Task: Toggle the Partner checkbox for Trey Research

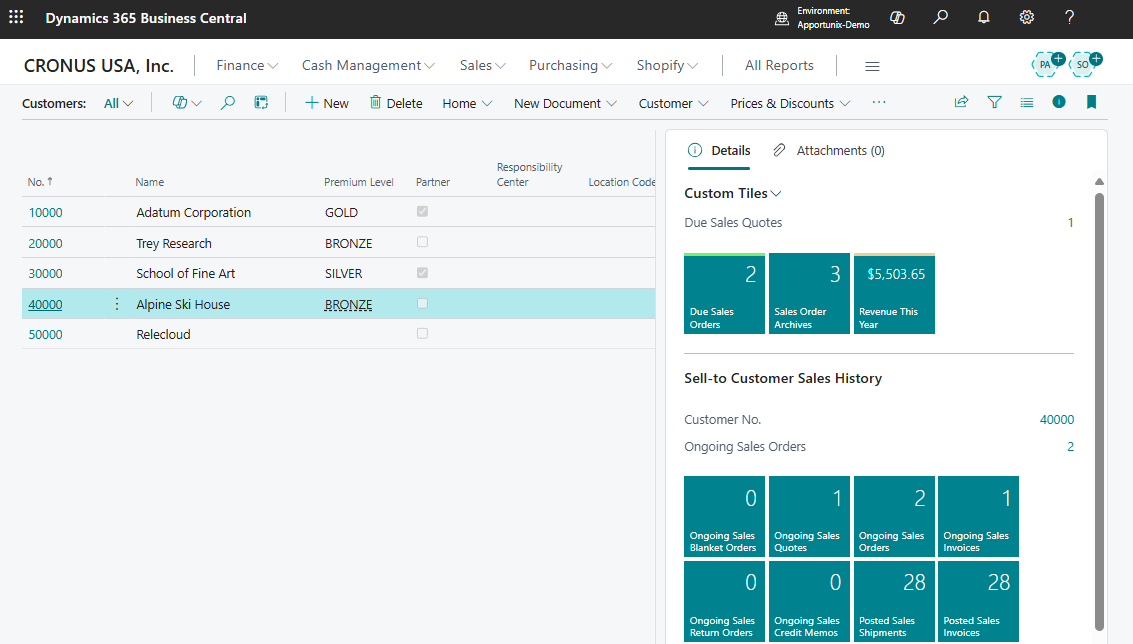Action: click(x=422, y=242)
